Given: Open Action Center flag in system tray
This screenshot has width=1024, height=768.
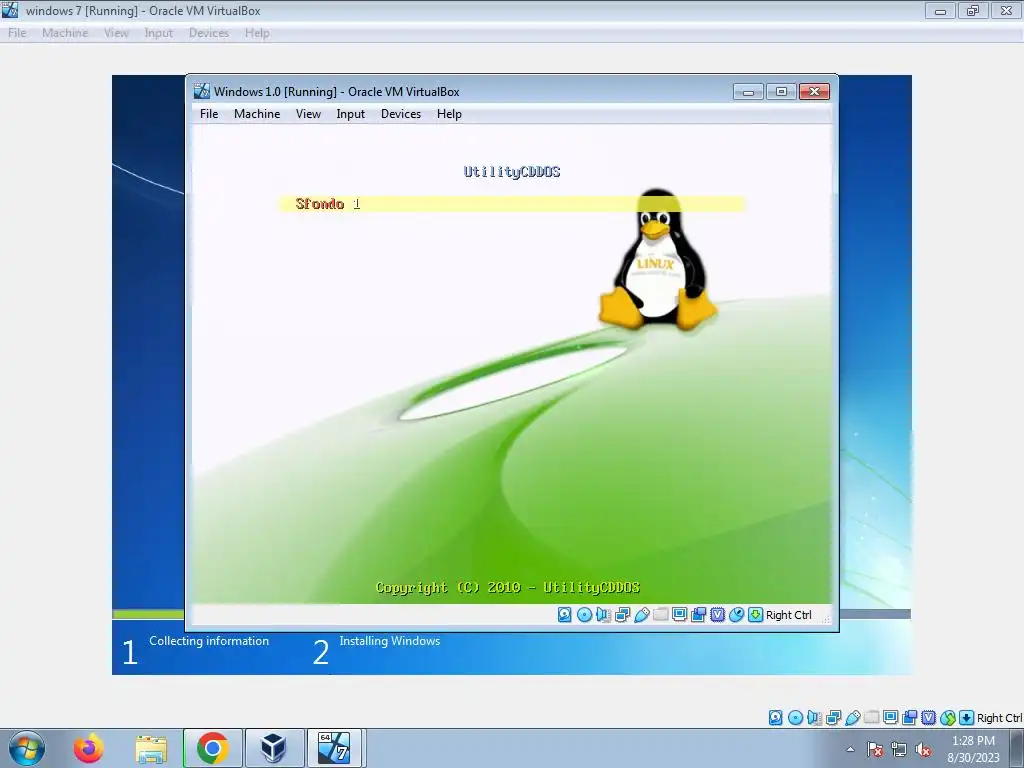Looking at the screenshot, I should point(875,749).
